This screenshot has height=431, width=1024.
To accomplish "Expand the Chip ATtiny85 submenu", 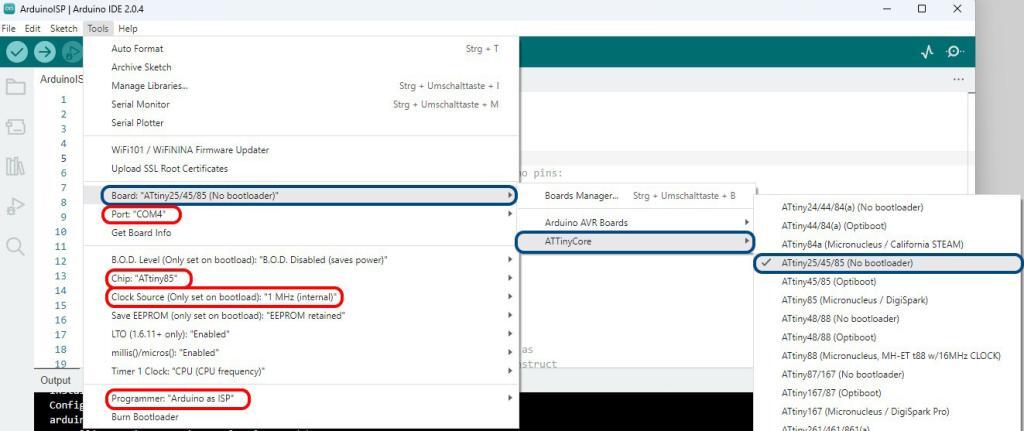I will [301, 278].
